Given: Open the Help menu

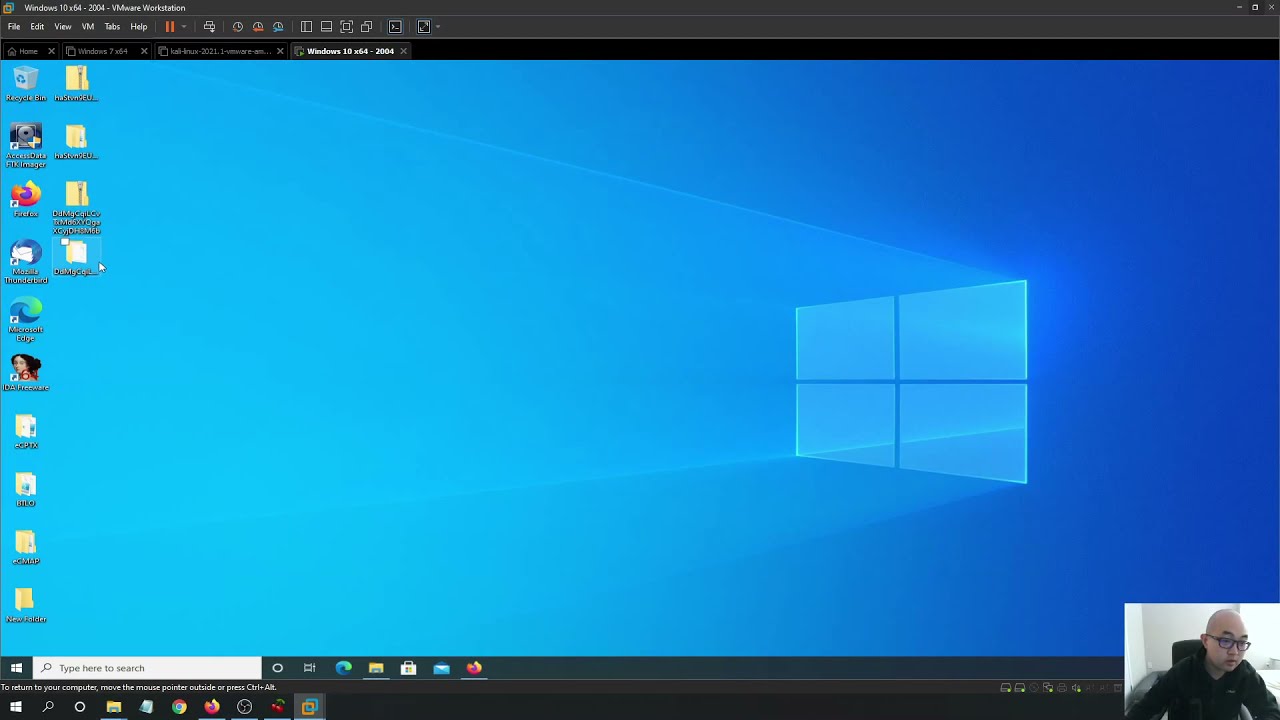Looking at the screenshot, I should tap(139, 27).
